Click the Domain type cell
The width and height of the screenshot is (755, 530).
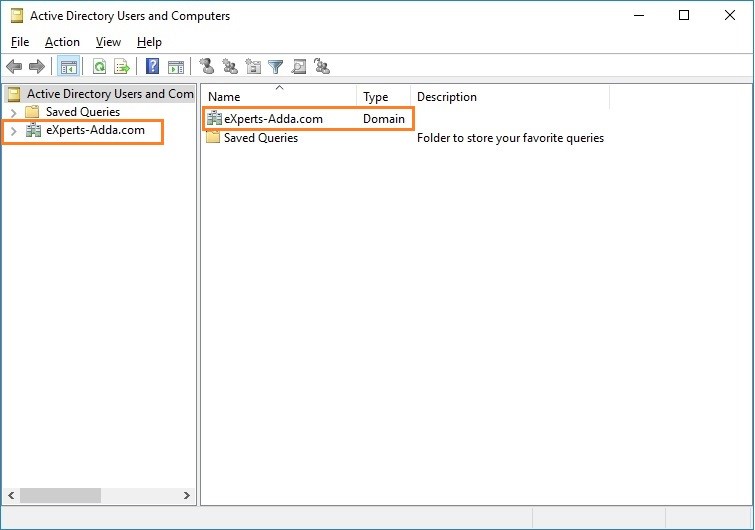pos(384,119)
